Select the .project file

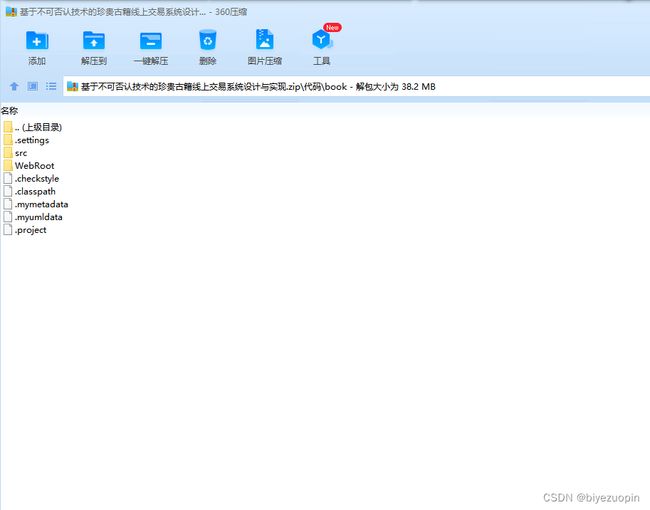[25, 230]
